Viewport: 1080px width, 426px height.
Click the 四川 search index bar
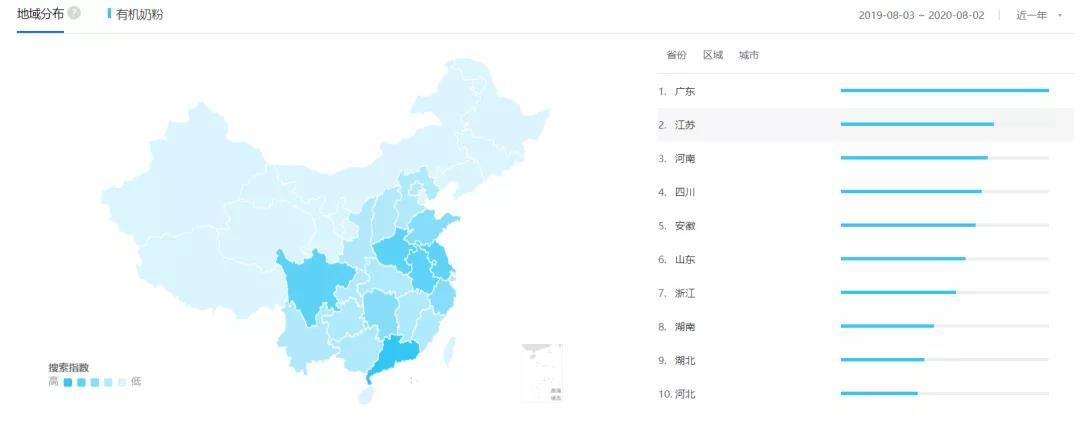(x=944, y=192)
